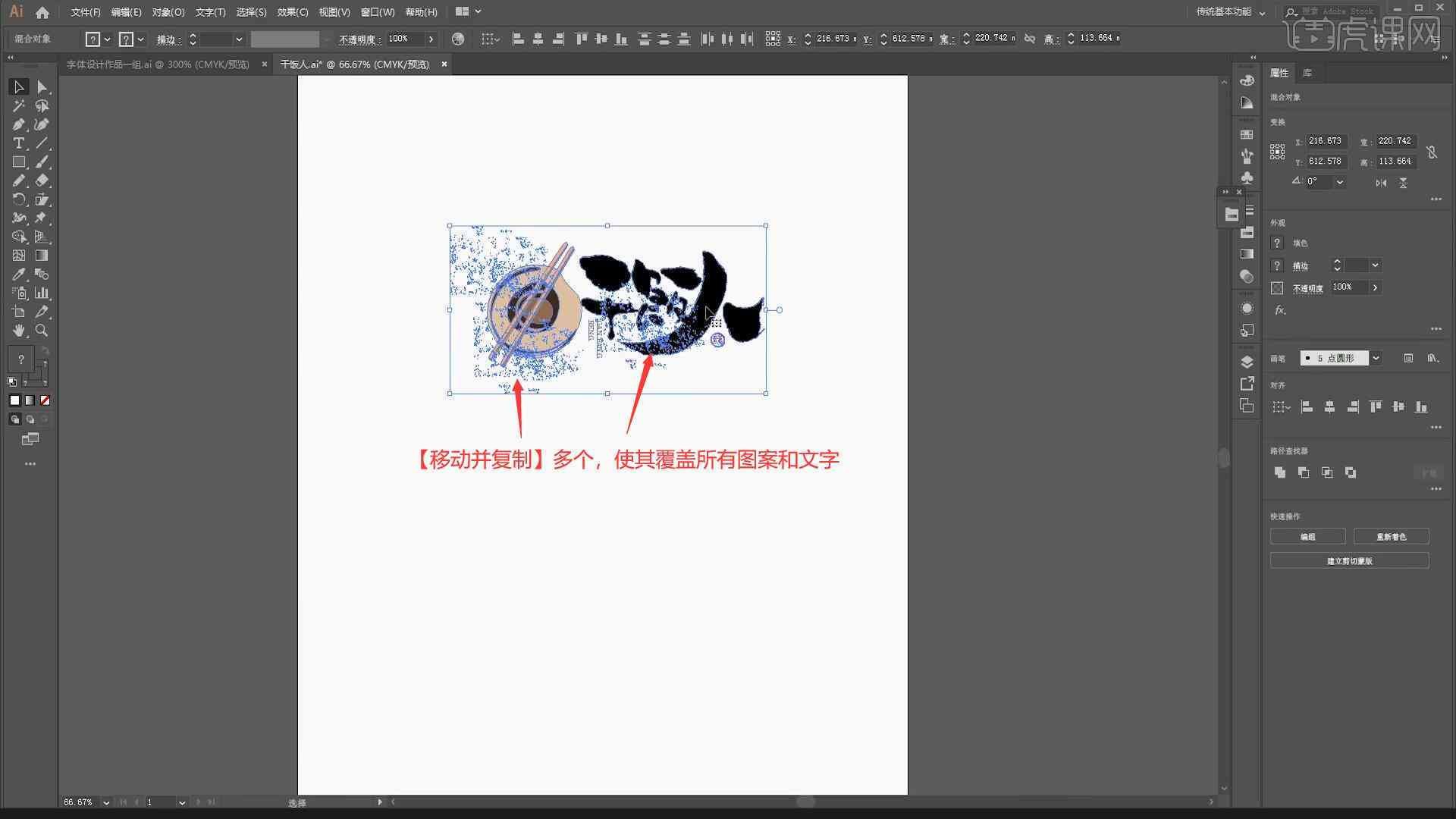Select the Line Segment tool
The image size is (1456, 819).
pyautogui.click(x=42, y=143)
